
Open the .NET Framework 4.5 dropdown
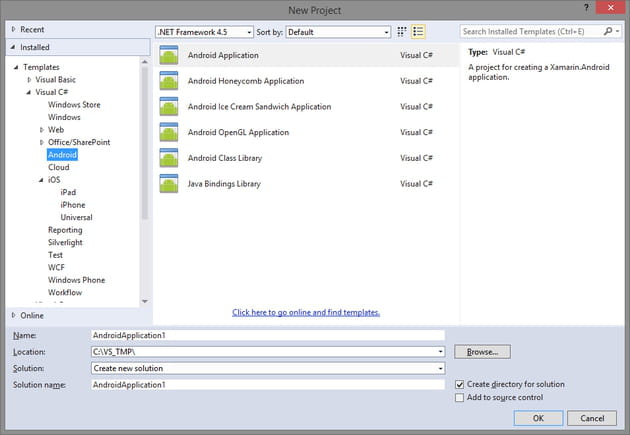tap(204, 32)
